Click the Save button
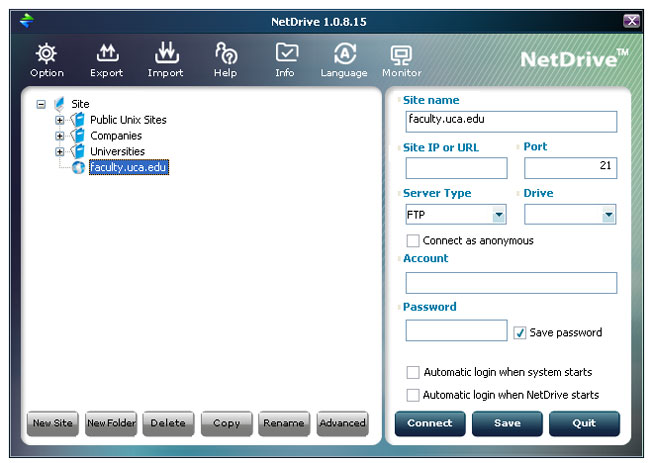 tap(507, 423)
